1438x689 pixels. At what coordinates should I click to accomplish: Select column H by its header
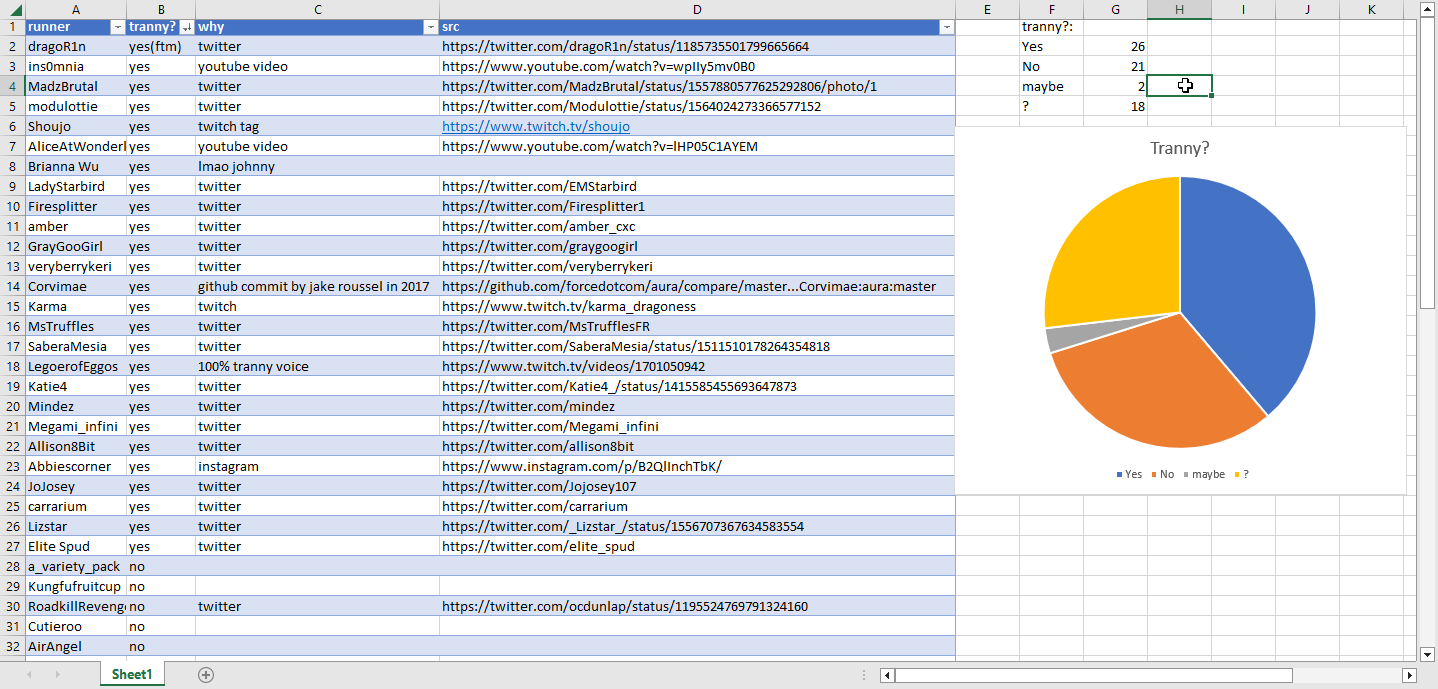point(1179,9)
